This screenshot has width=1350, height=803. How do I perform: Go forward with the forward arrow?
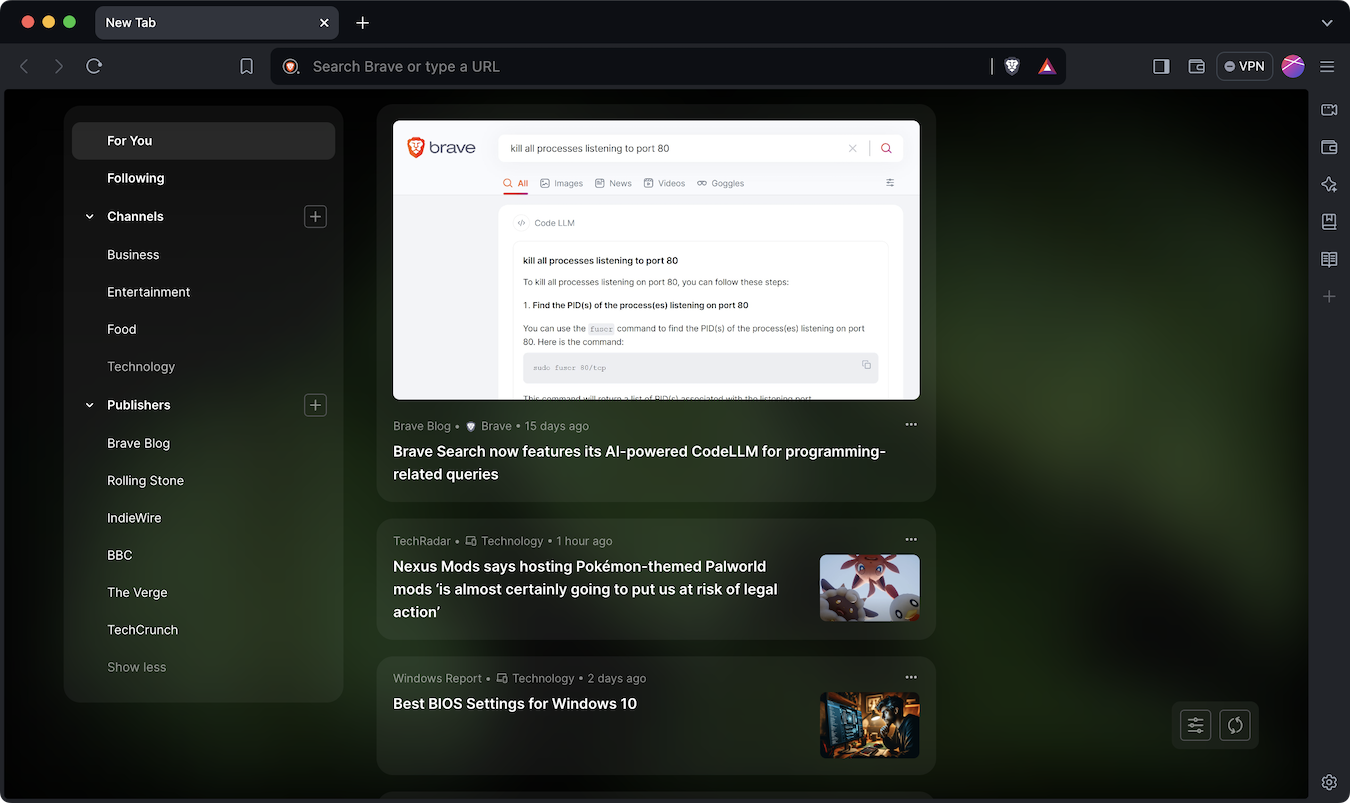click(59, 66)
